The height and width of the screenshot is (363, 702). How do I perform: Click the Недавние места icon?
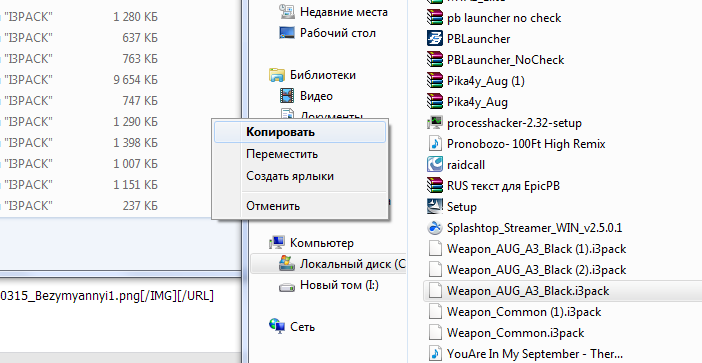[287, 12]
